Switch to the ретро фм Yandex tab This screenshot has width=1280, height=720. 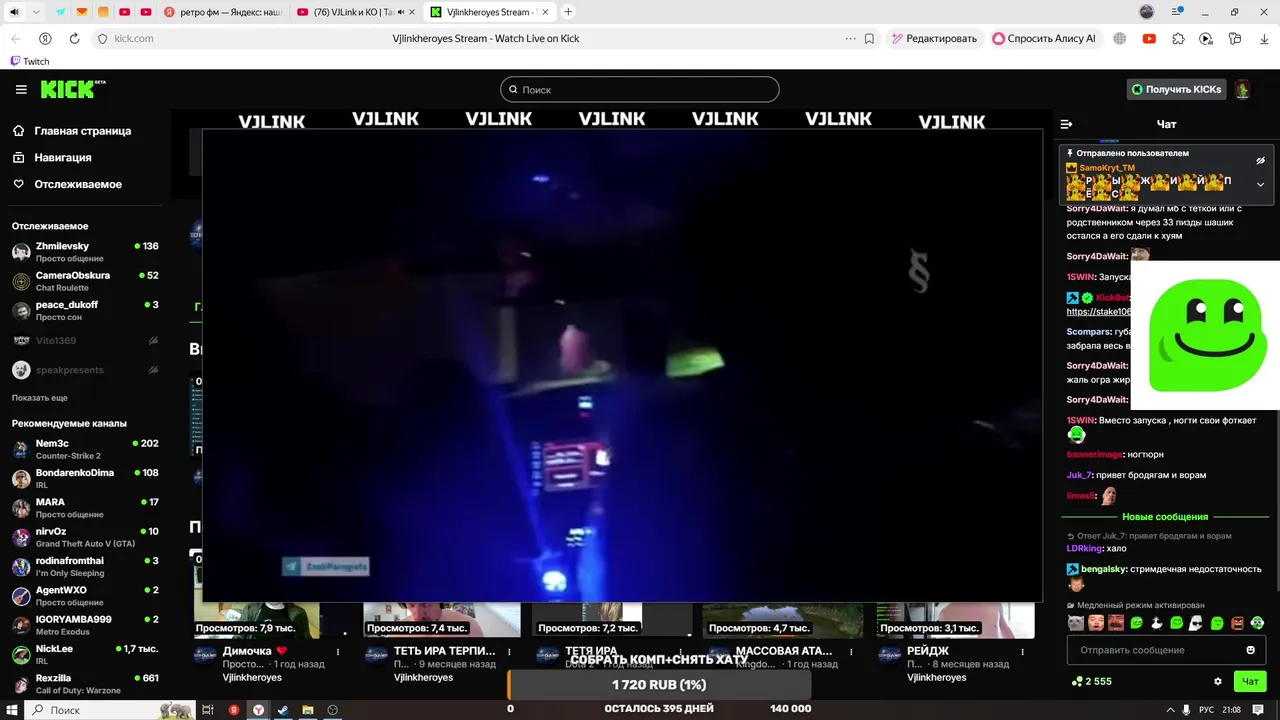pos(222,12)
